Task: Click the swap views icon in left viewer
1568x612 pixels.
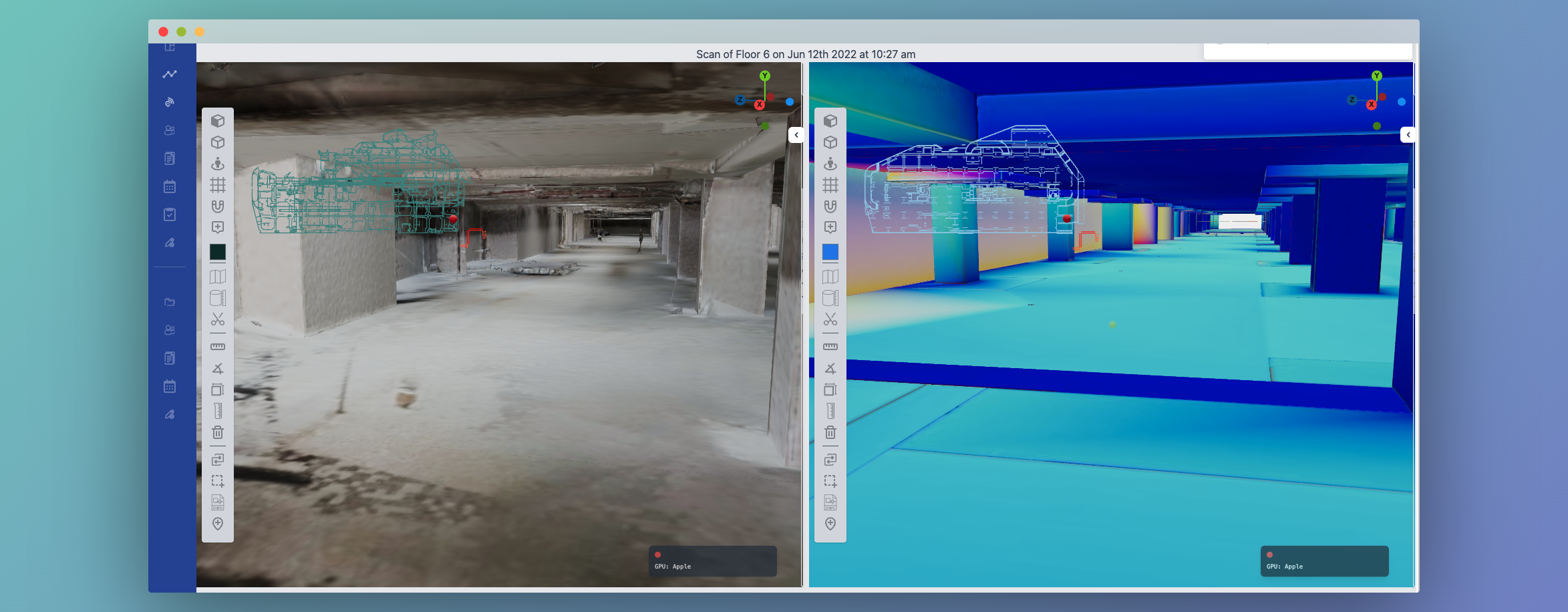Action: click(x=218, y=460)
